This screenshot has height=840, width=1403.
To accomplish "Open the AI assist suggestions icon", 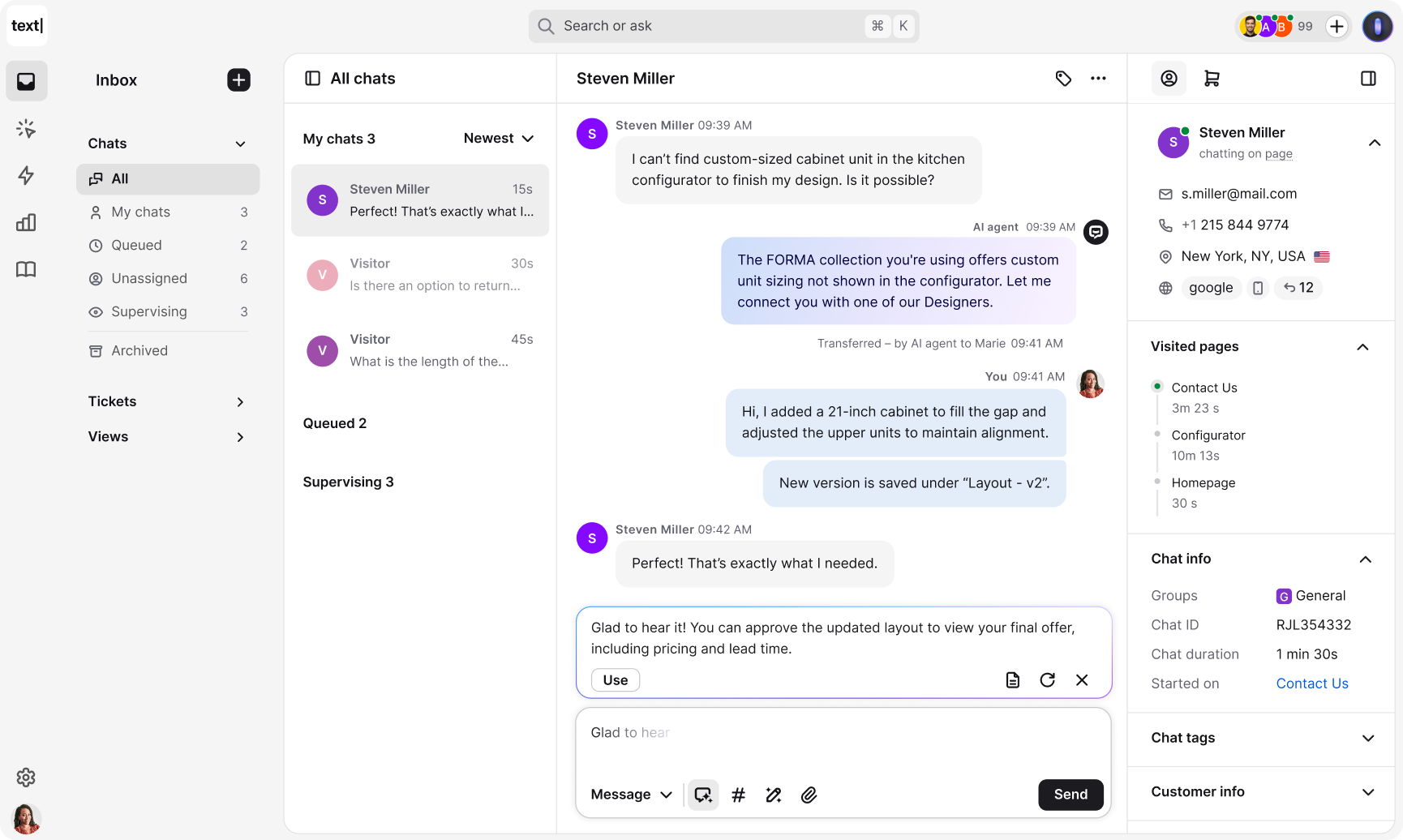I will point(702,795).
